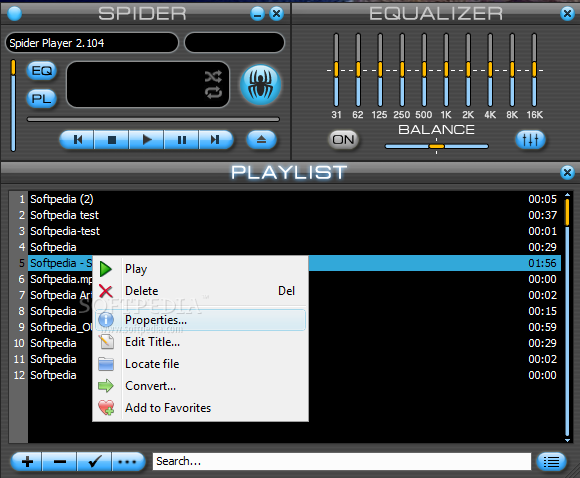
Task: Click duration 01:56 of selected track
Action: pyautogui.click(x=542, y=263)
